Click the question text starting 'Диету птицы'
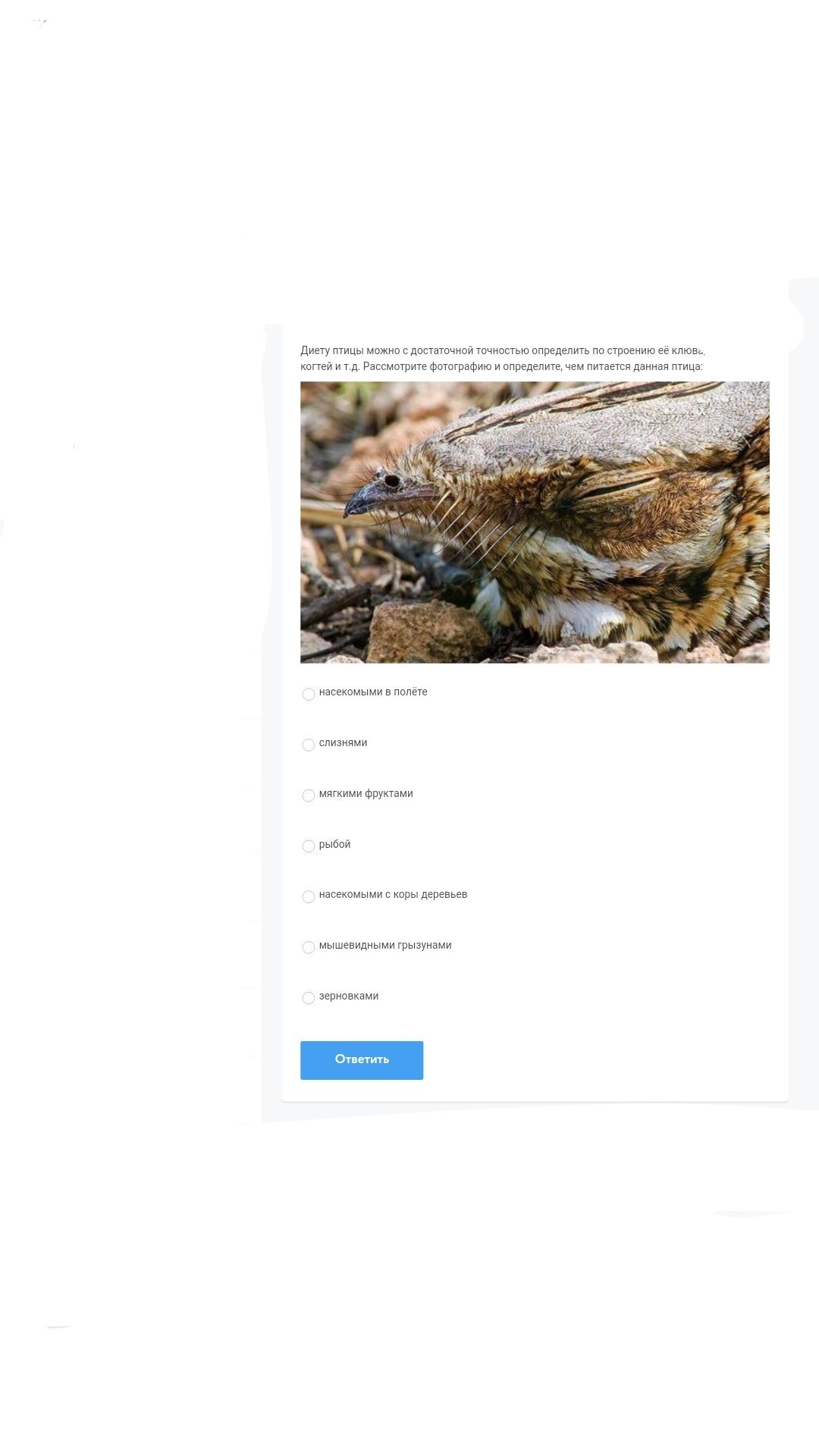This screenshot has width=819, height=1456. (502, 358)
